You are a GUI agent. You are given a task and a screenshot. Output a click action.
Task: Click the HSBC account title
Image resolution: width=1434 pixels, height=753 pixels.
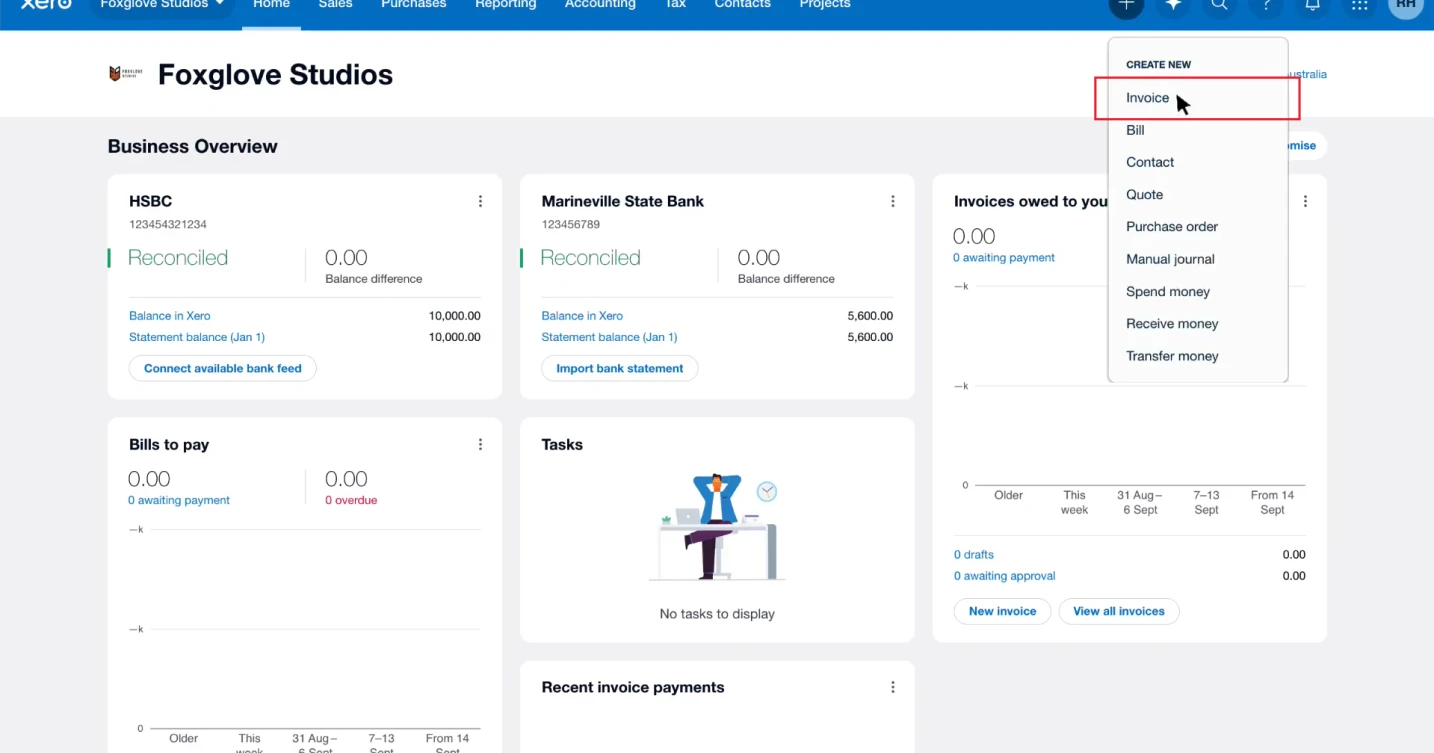point(151,201)
